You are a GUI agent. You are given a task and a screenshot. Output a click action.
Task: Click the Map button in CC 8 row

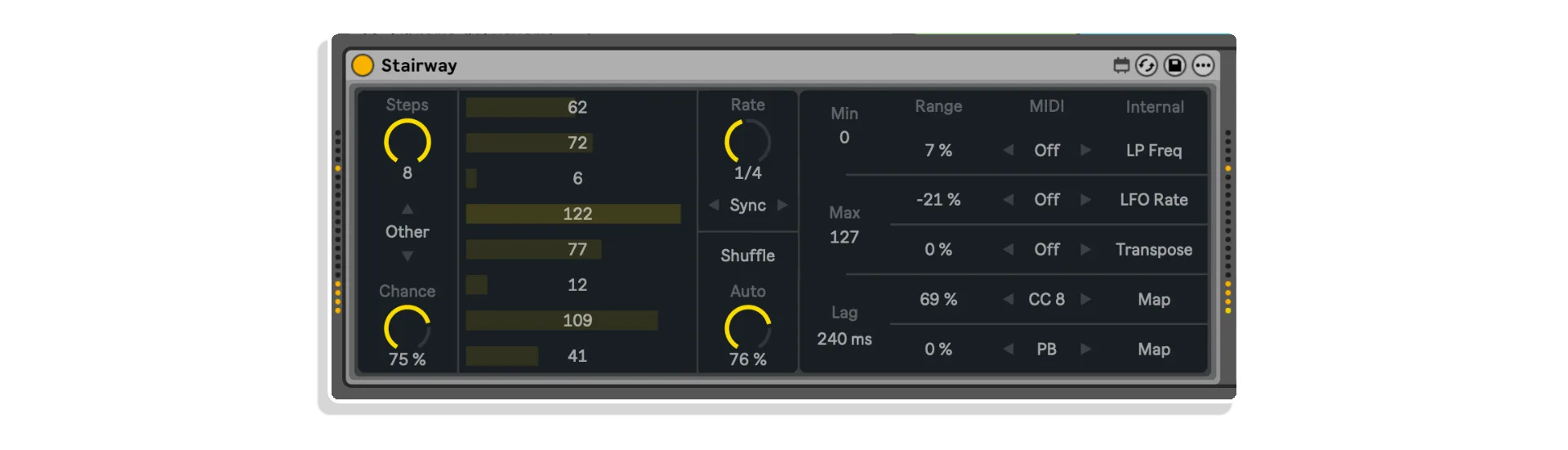(1154, 300)
